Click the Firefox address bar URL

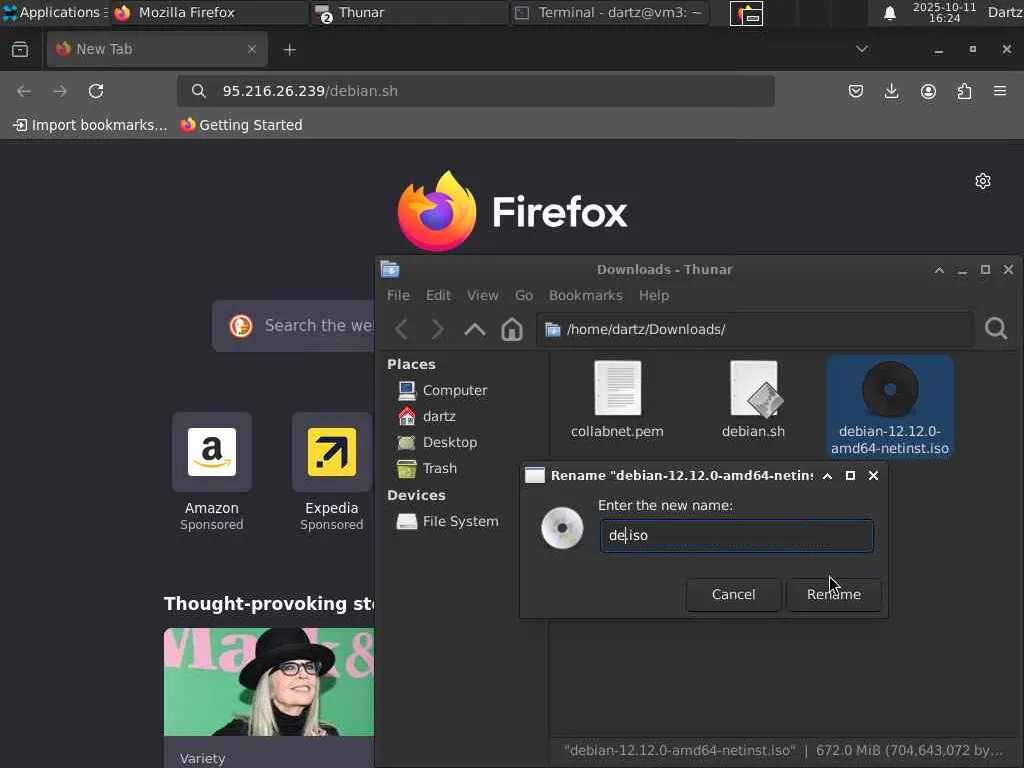(x=475, y=91)
